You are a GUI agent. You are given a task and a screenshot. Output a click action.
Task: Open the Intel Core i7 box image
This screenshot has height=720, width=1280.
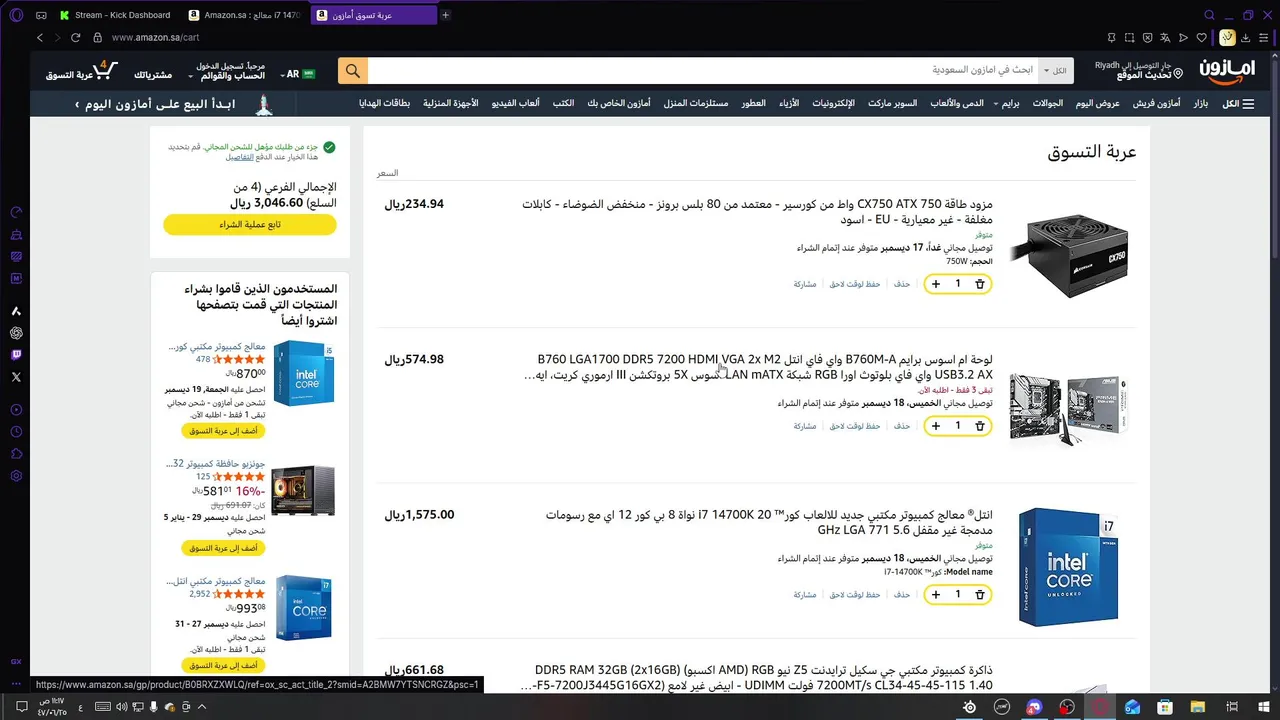[x=1068, y=567]
